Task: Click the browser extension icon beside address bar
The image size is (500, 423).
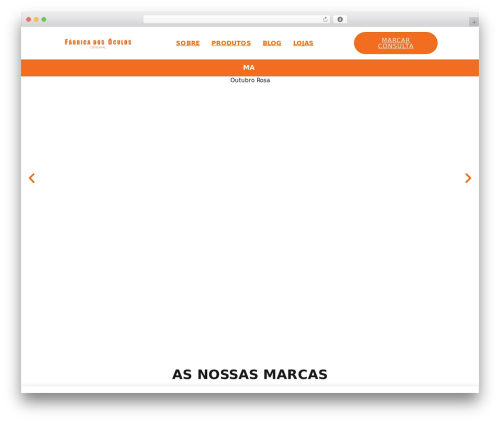Action: (x=340, y=19)
